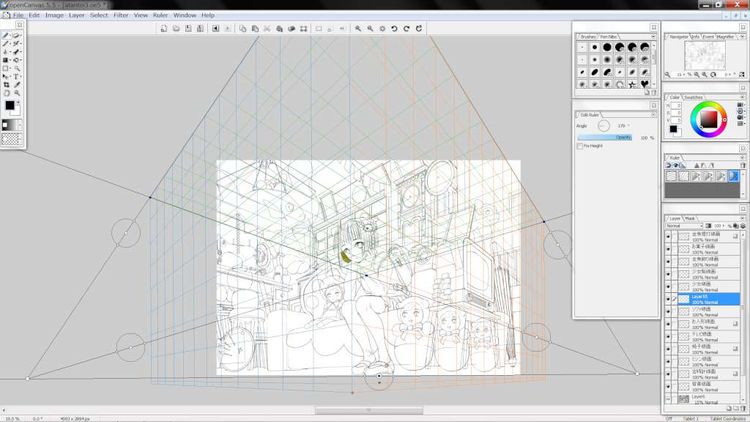This screenshot has height=422, width=750.
Task: Click the New Layer icon below the layer list
Action: click(729, 408)
